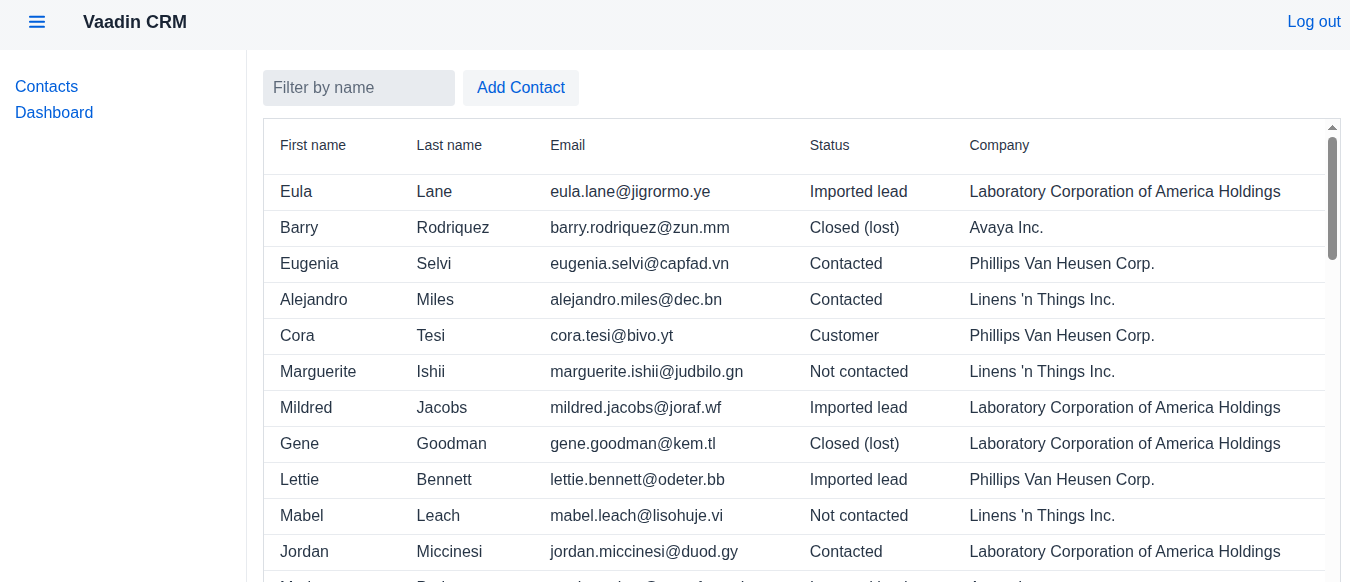
Task: Click the grid's vertical scrollbar thumb
Action: [1332, 198]
